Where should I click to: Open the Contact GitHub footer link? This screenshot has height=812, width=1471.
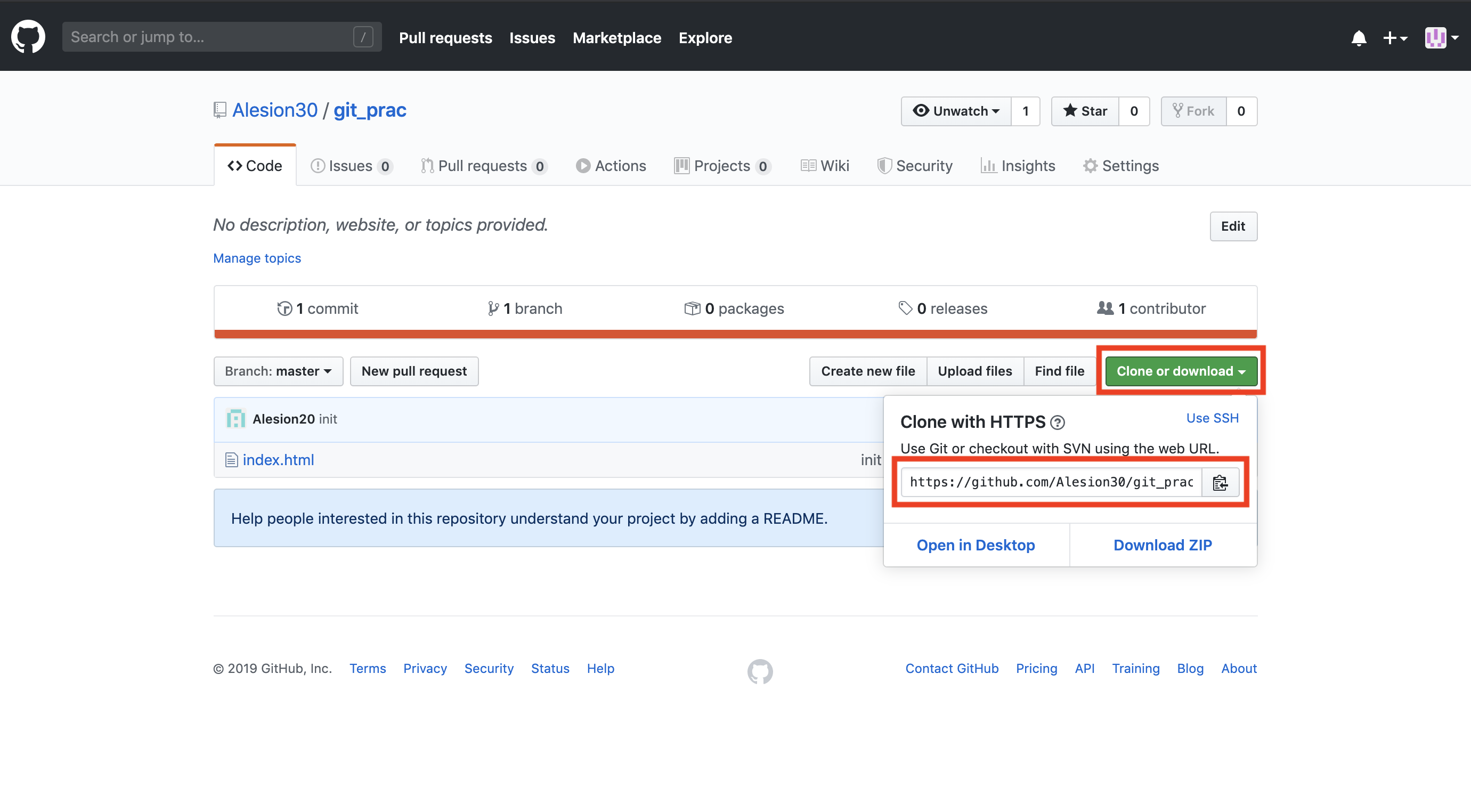click(x=952, y=668)
